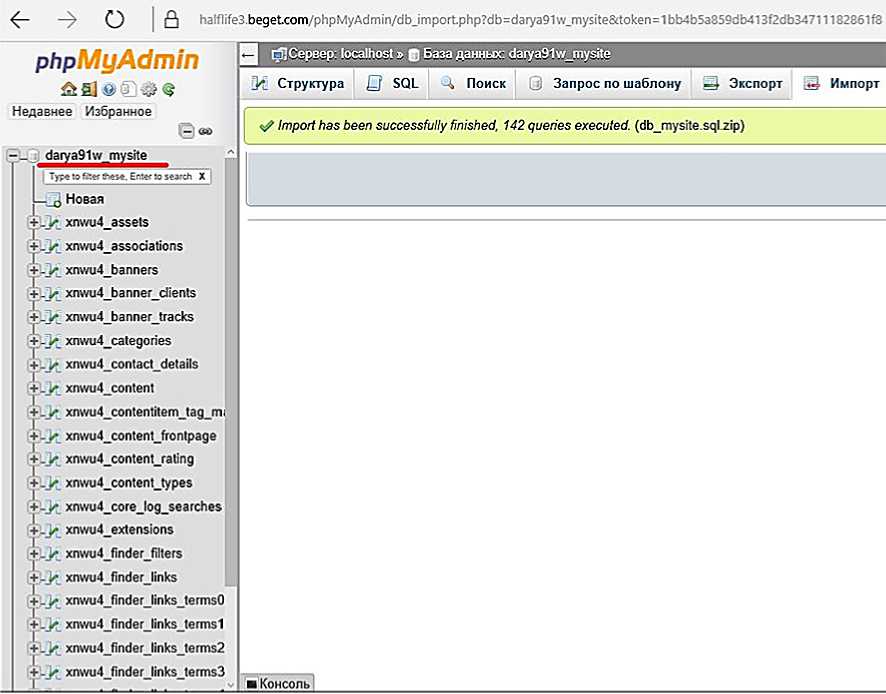Screen dimensions: 886x694
Task: Open the Экспорт tab
Action: 742,84
